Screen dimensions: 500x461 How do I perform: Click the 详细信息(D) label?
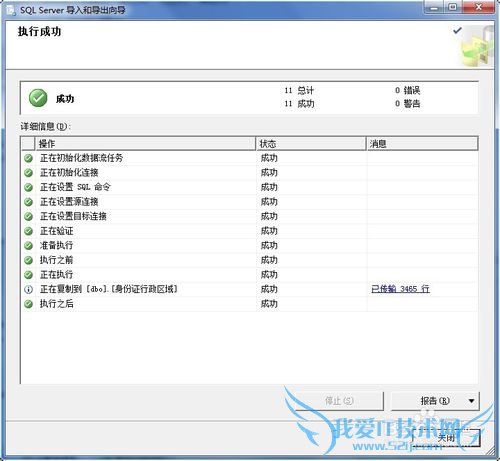tap(46, 127)
